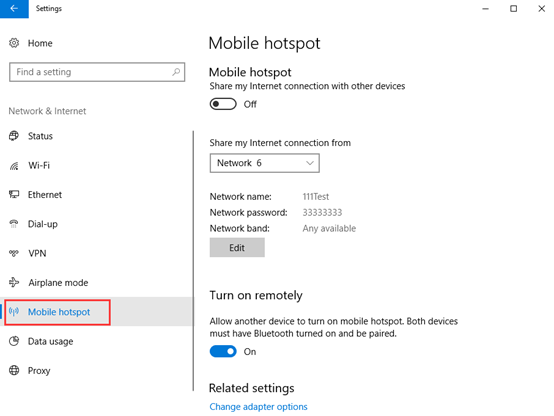Open the Change adapter options link
This screenshot has height=416, width=554.
(x=258, y=407)
